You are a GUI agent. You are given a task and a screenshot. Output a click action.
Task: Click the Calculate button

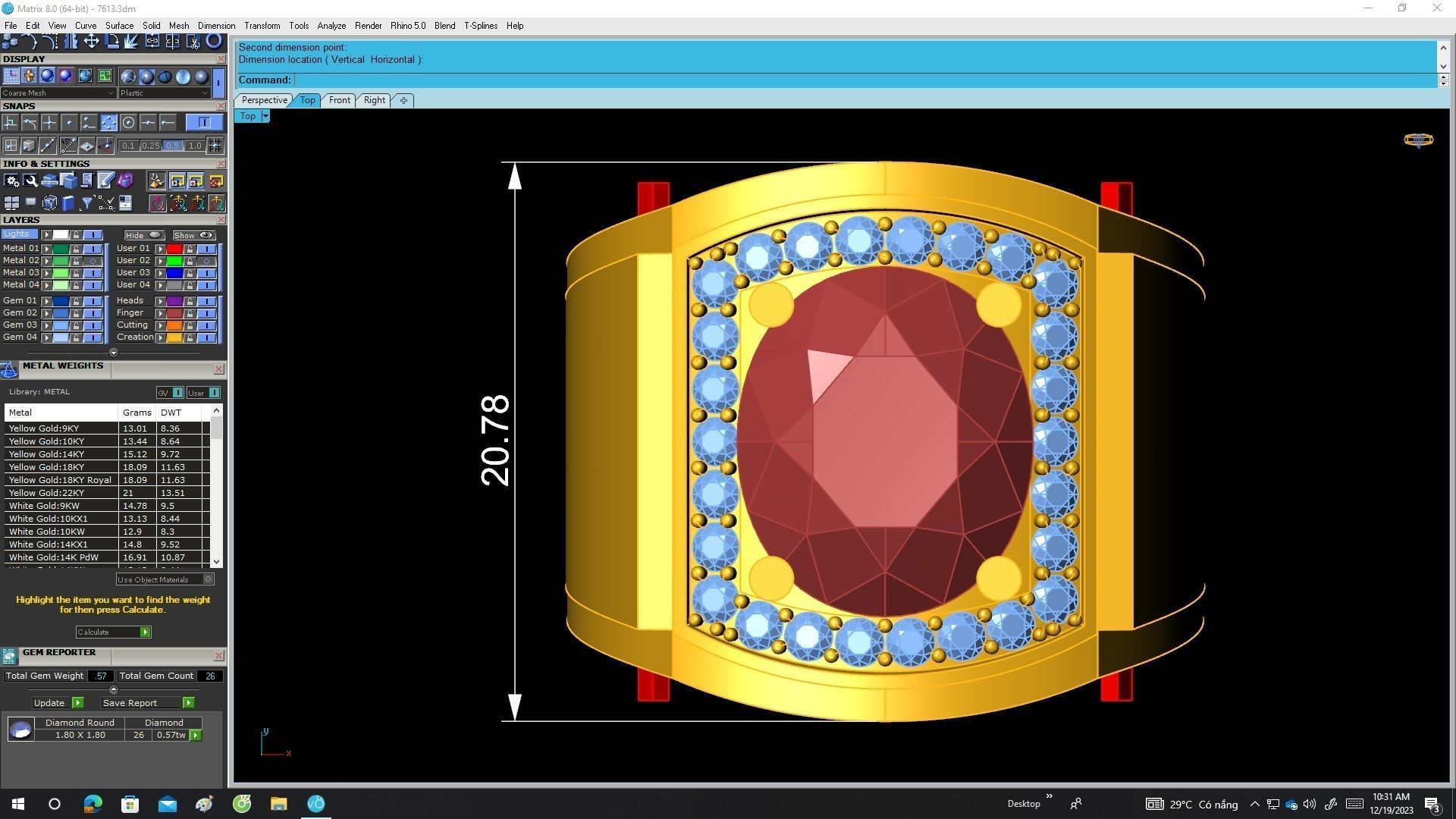[113, 632]
